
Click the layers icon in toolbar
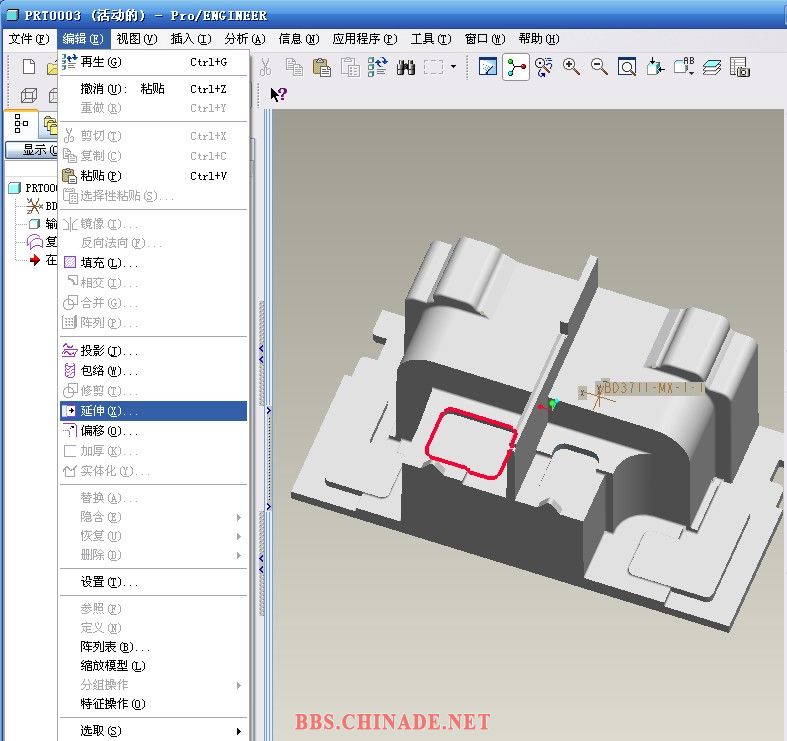pos(712,67)
